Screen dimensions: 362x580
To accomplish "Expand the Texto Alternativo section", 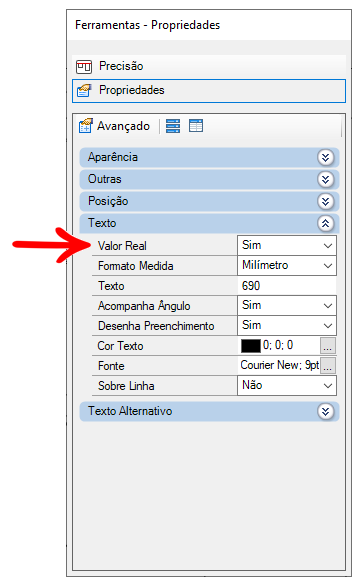I will click(325, 411).
